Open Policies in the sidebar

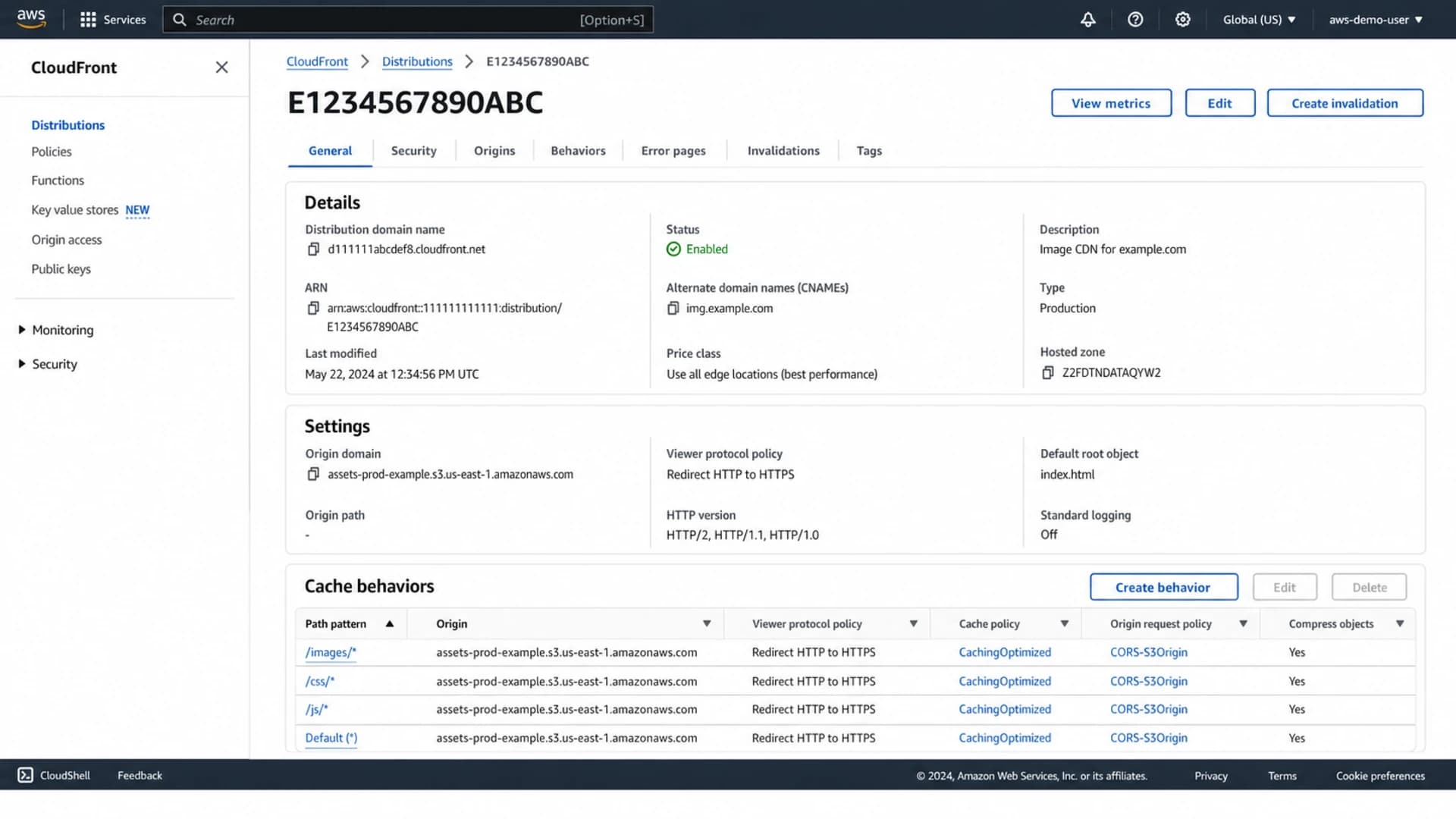52,152
